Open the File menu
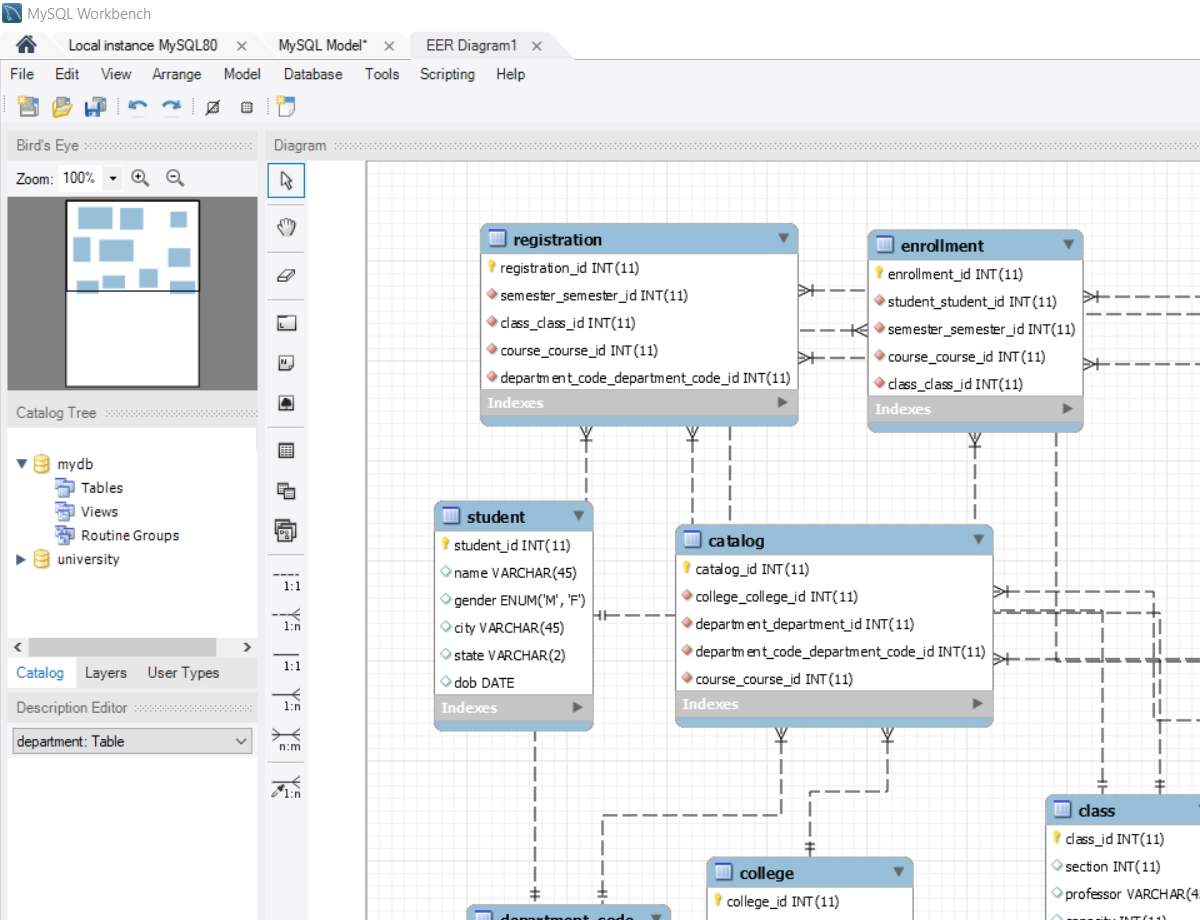 22,74
